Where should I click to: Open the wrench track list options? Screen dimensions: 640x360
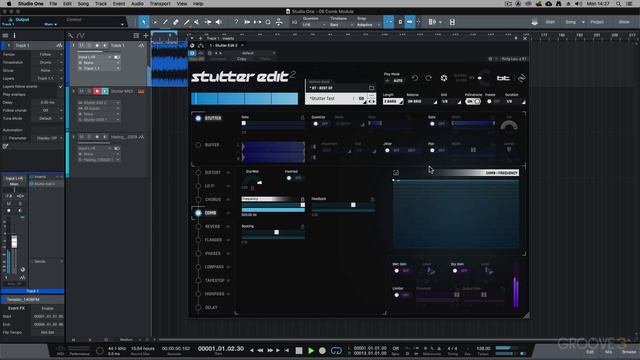(70, 36)
